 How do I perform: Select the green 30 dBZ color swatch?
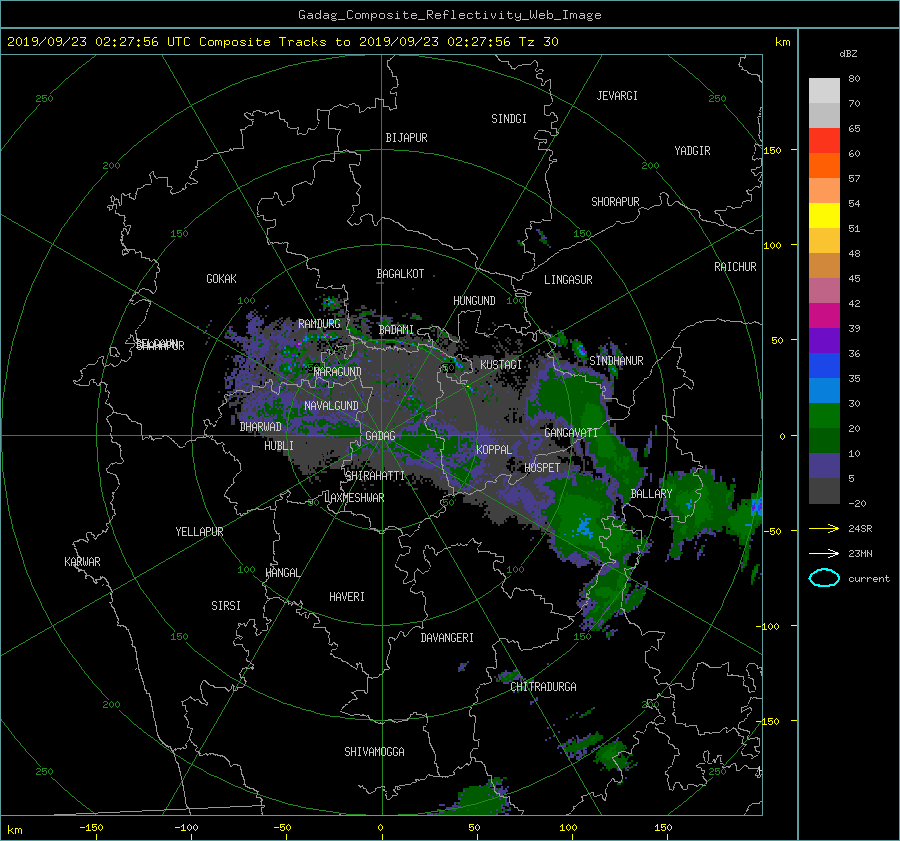[x=824, y=416]
